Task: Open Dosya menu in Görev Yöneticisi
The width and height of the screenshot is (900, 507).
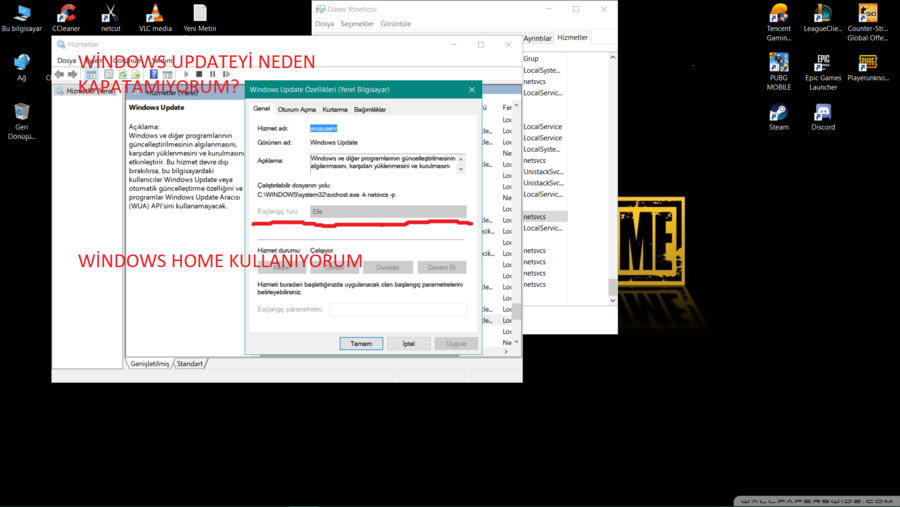Action: click(x=324, y=24)
